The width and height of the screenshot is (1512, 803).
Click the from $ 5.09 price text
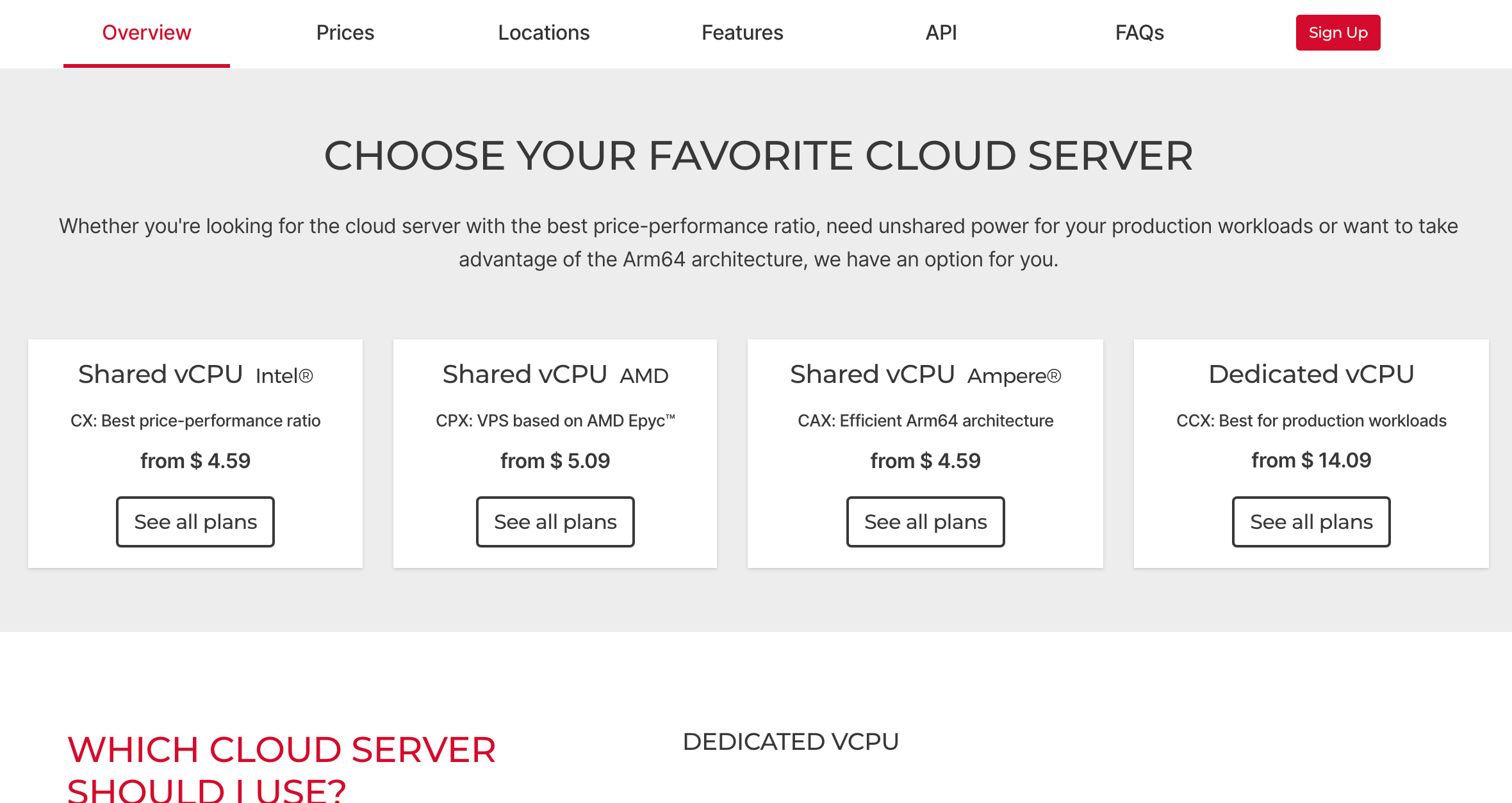(555, 461)
